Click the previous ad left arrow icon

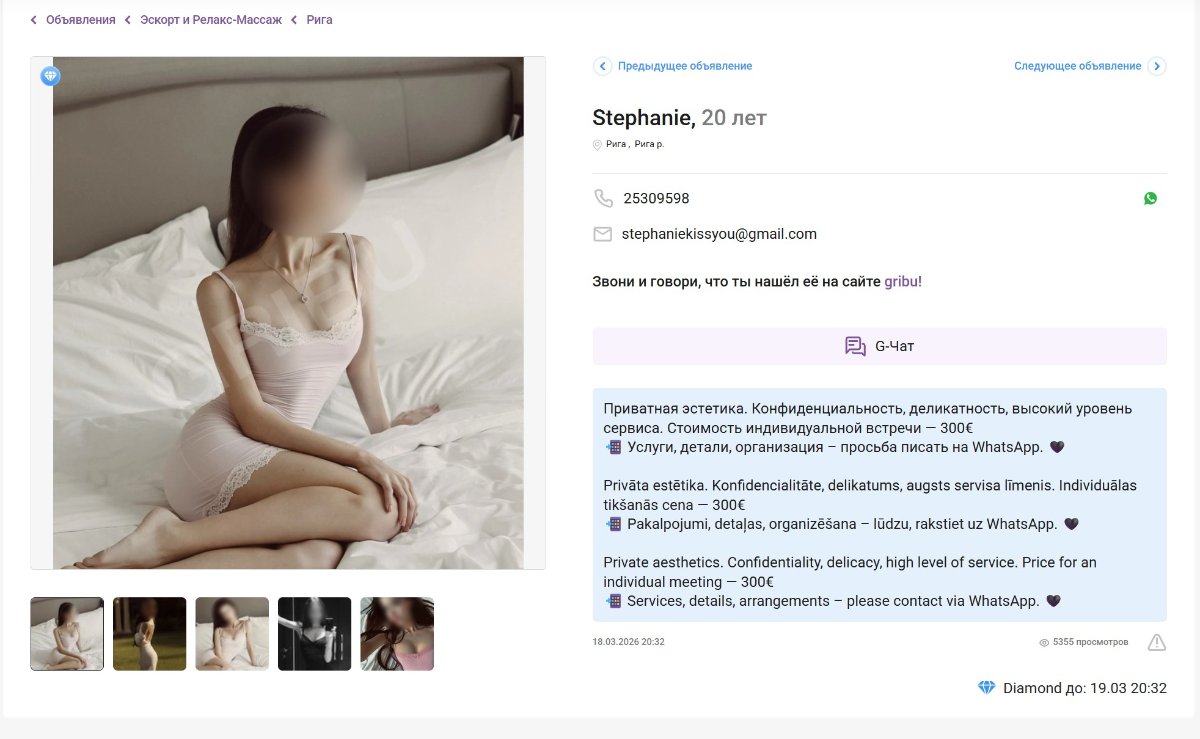pos(602,66)
